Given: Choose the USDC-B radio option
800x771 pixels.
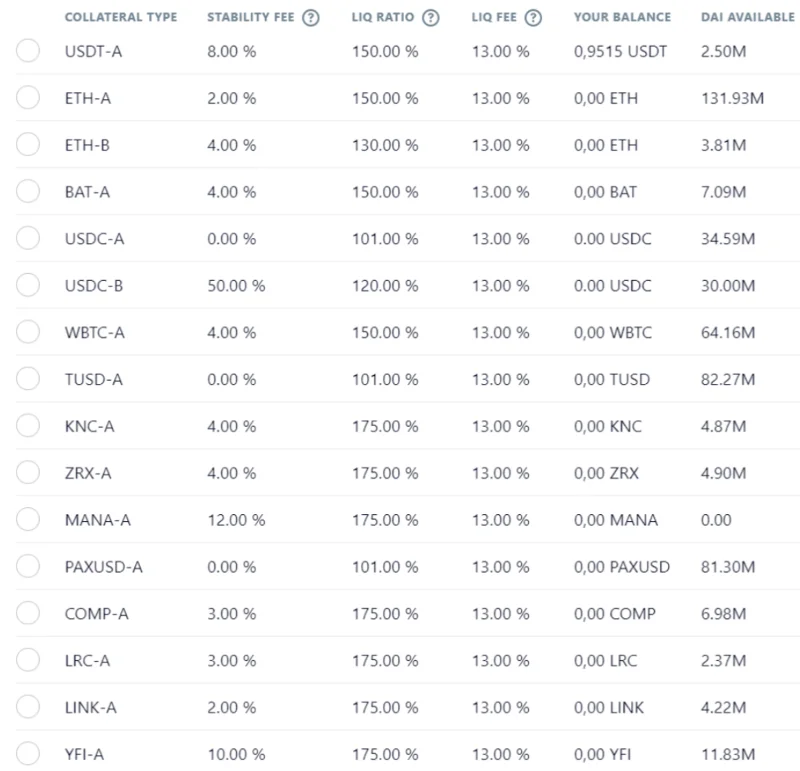Looking at the screenshot, I should pos(28,285).
